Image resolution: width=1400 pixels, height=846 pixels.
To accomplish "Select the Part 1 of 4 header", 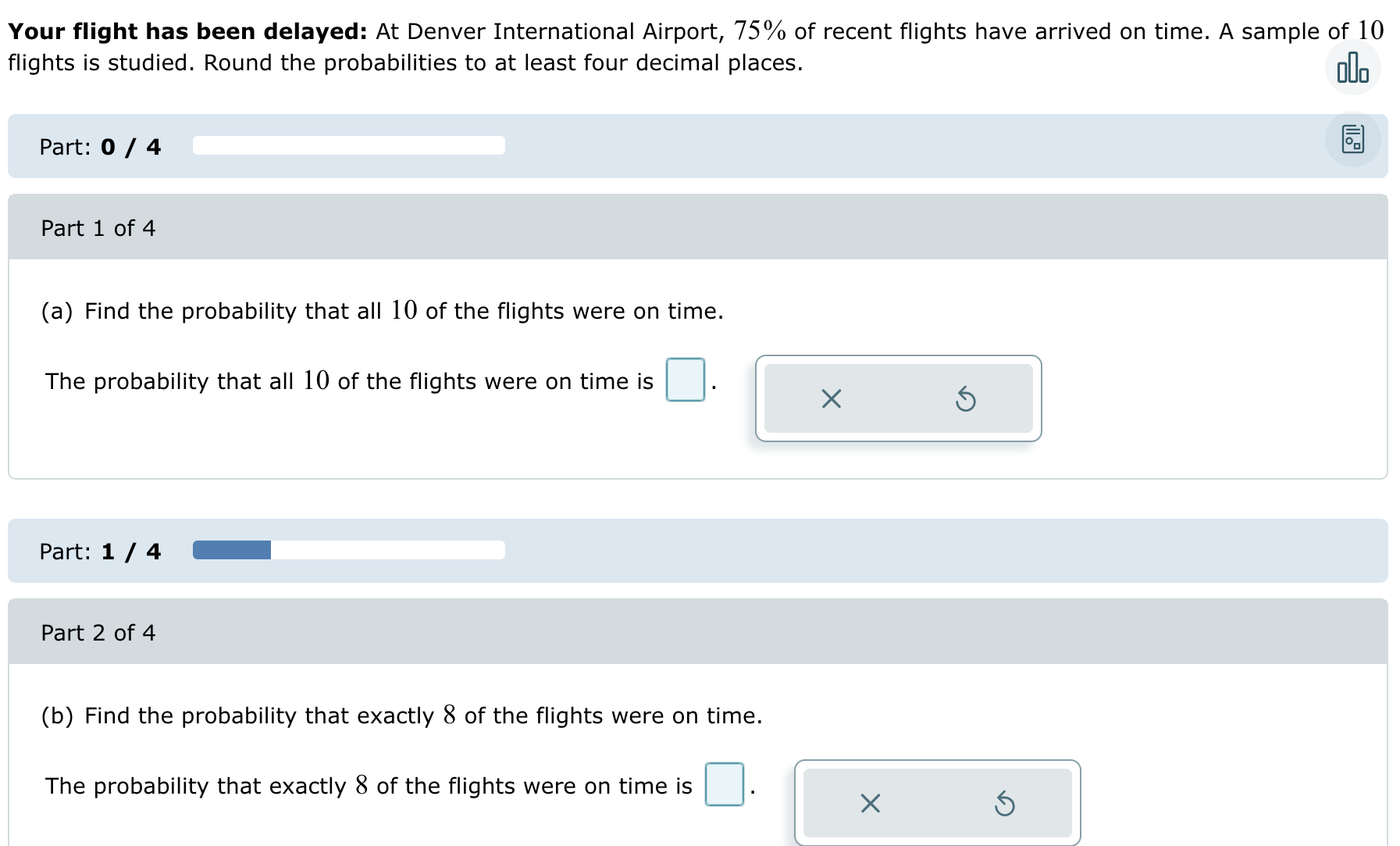I will tap(98, 228).
